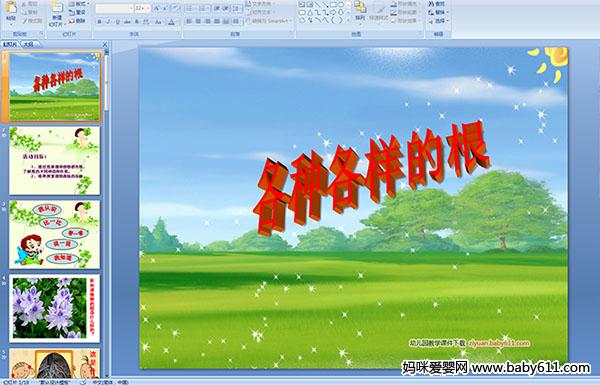Screen dimensions: 600x385
Task: Open the font size dropdown
Action: click(x=148, y=8)
